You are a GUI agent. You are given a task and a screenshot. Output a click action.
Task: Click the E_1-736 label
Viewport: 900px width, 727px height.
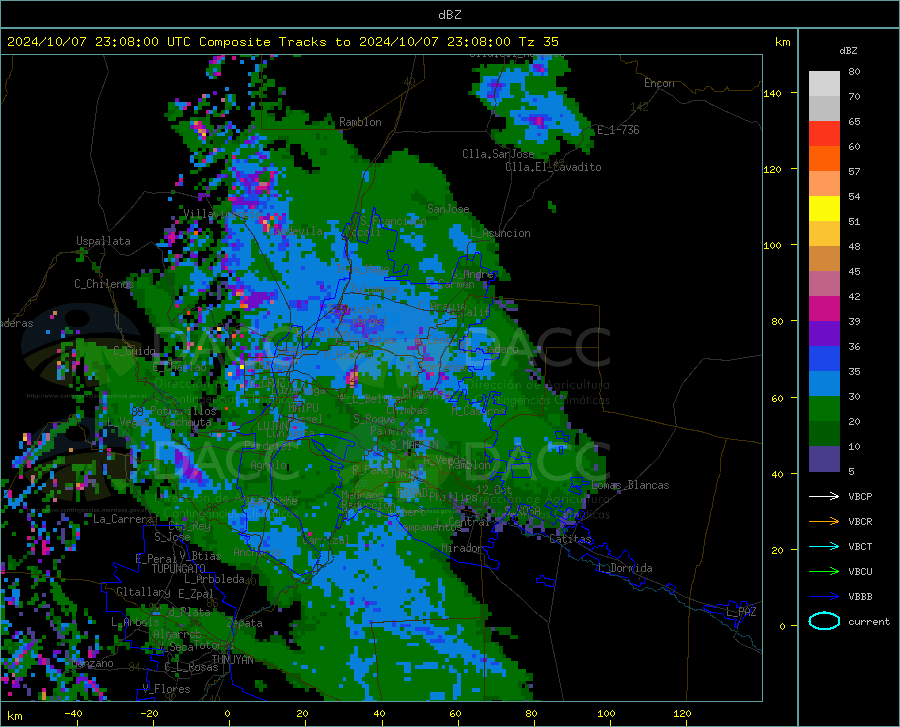pyautogui.click(x=618, y=130)
